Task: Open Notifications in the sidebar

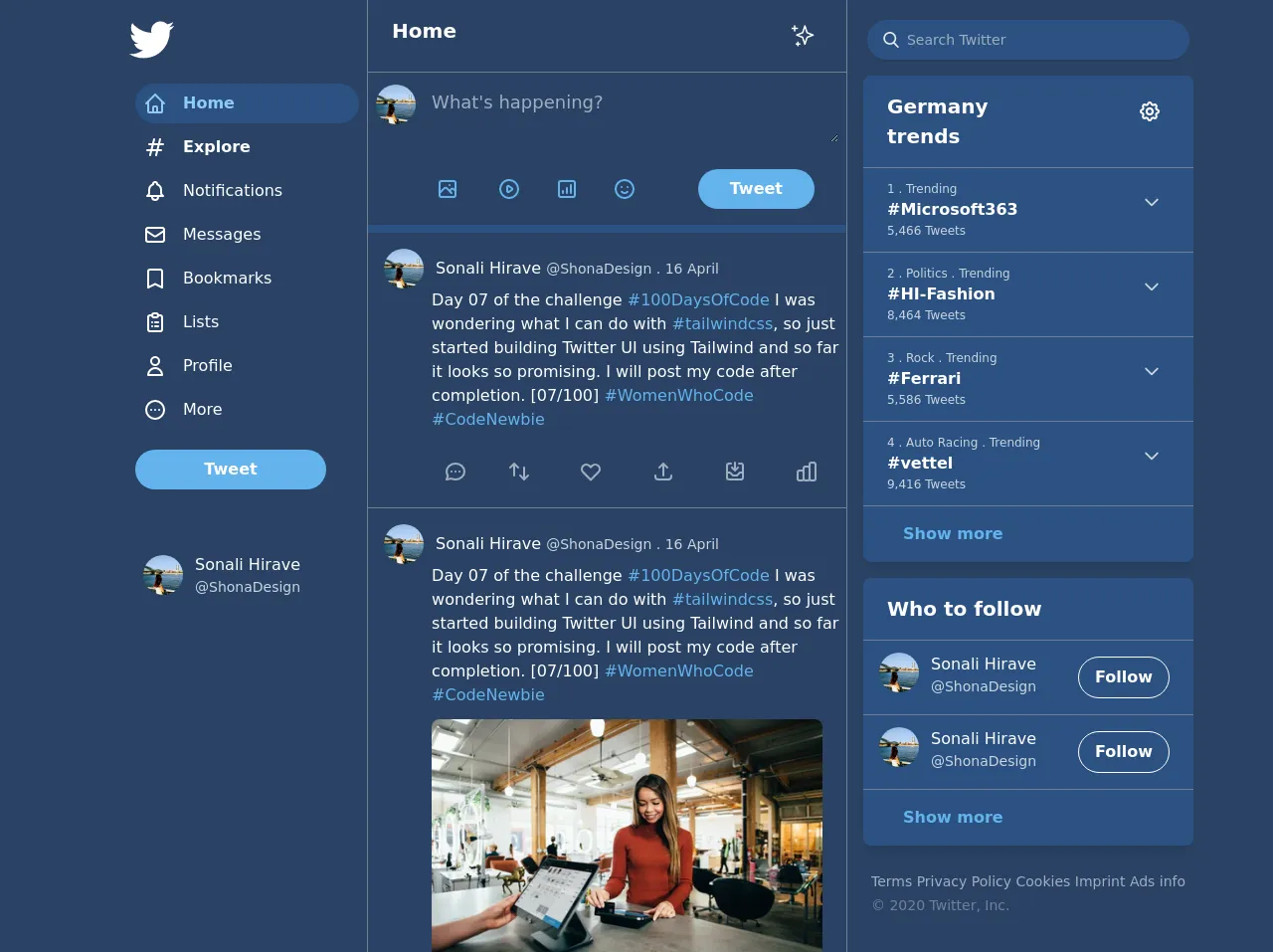Action: pos(232,191)
